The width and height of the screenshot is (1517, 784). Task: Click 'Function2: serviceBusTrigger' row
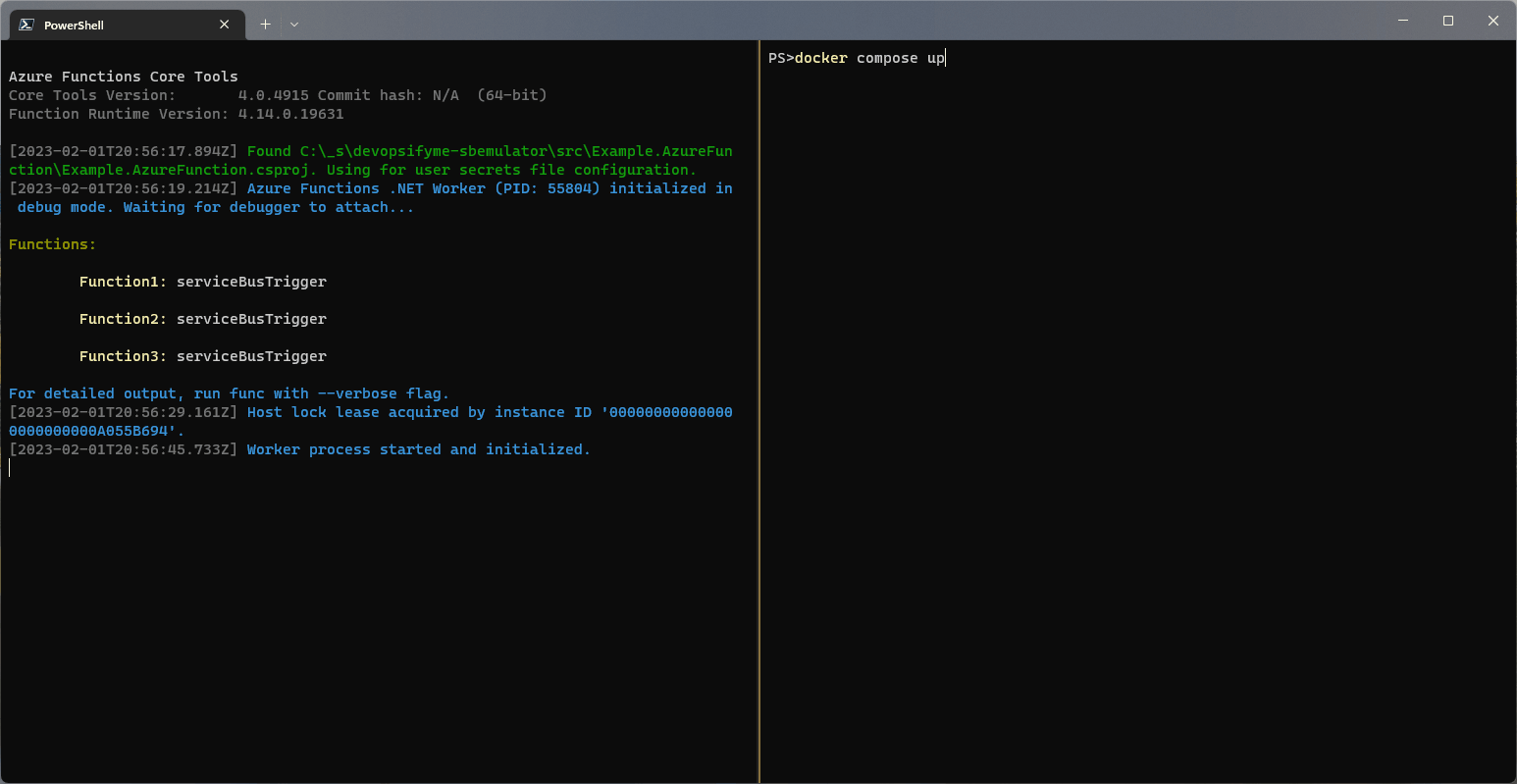(x=203, y=319)
